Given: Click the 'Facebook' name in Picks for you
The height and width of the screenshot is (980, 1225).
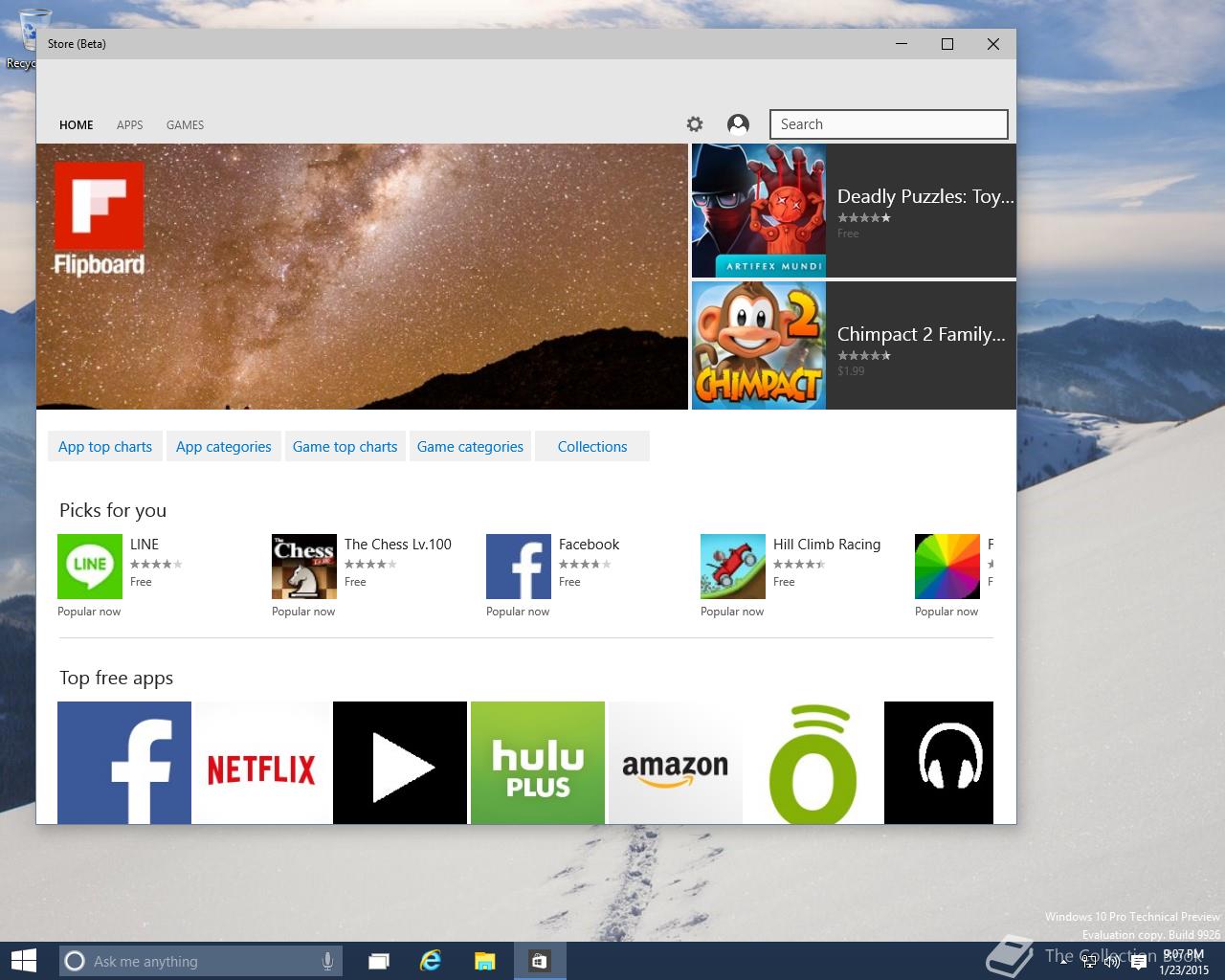Looking at the screenshot, I should pyautogui.click(x=590, y=544).
